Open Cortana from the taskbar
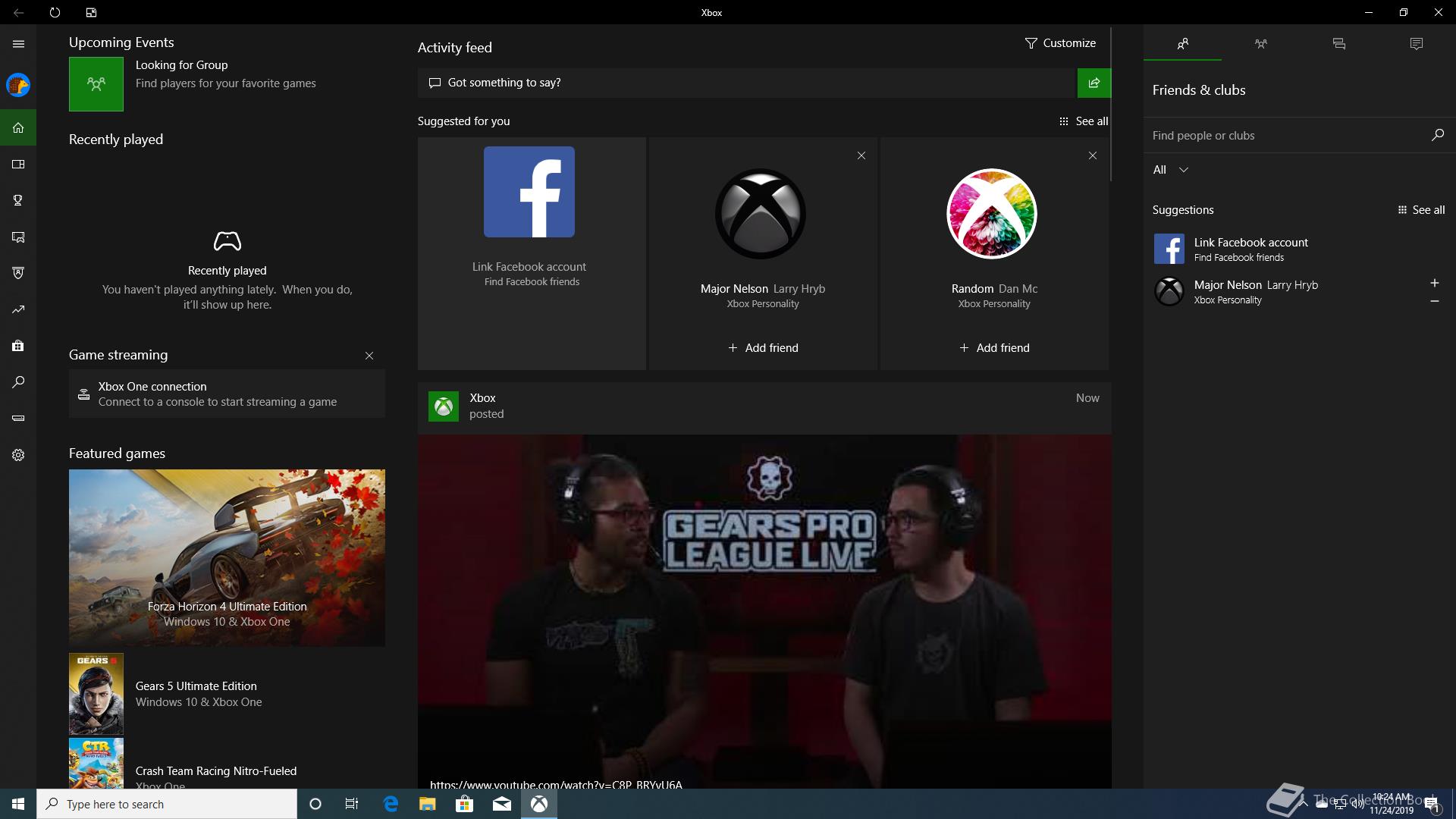Image resolution: width=1456 pixels, height=819 pixels. pos(315,804)
